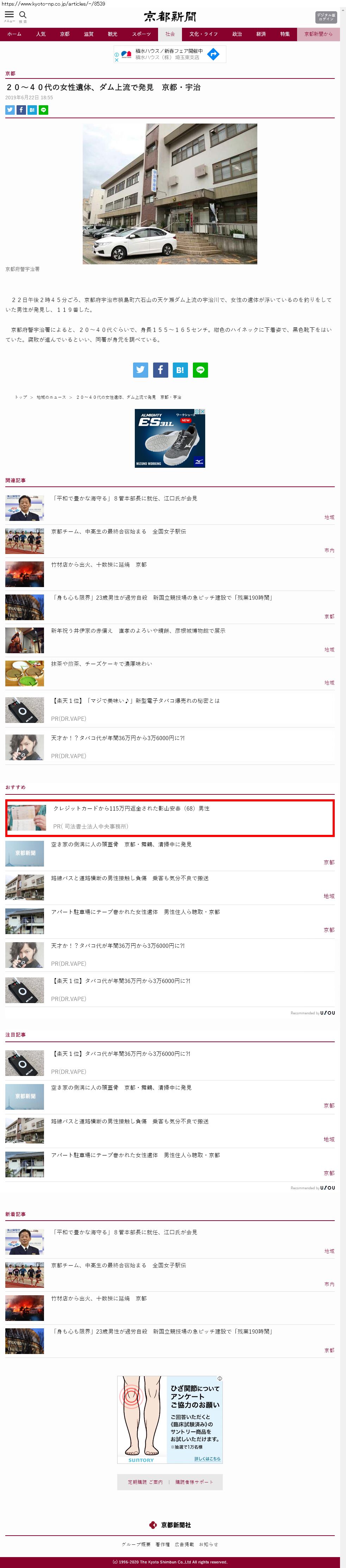Click 定期購読 ご案内 footer button
The image size is (346, 1568).
[x=145, y=1482]
